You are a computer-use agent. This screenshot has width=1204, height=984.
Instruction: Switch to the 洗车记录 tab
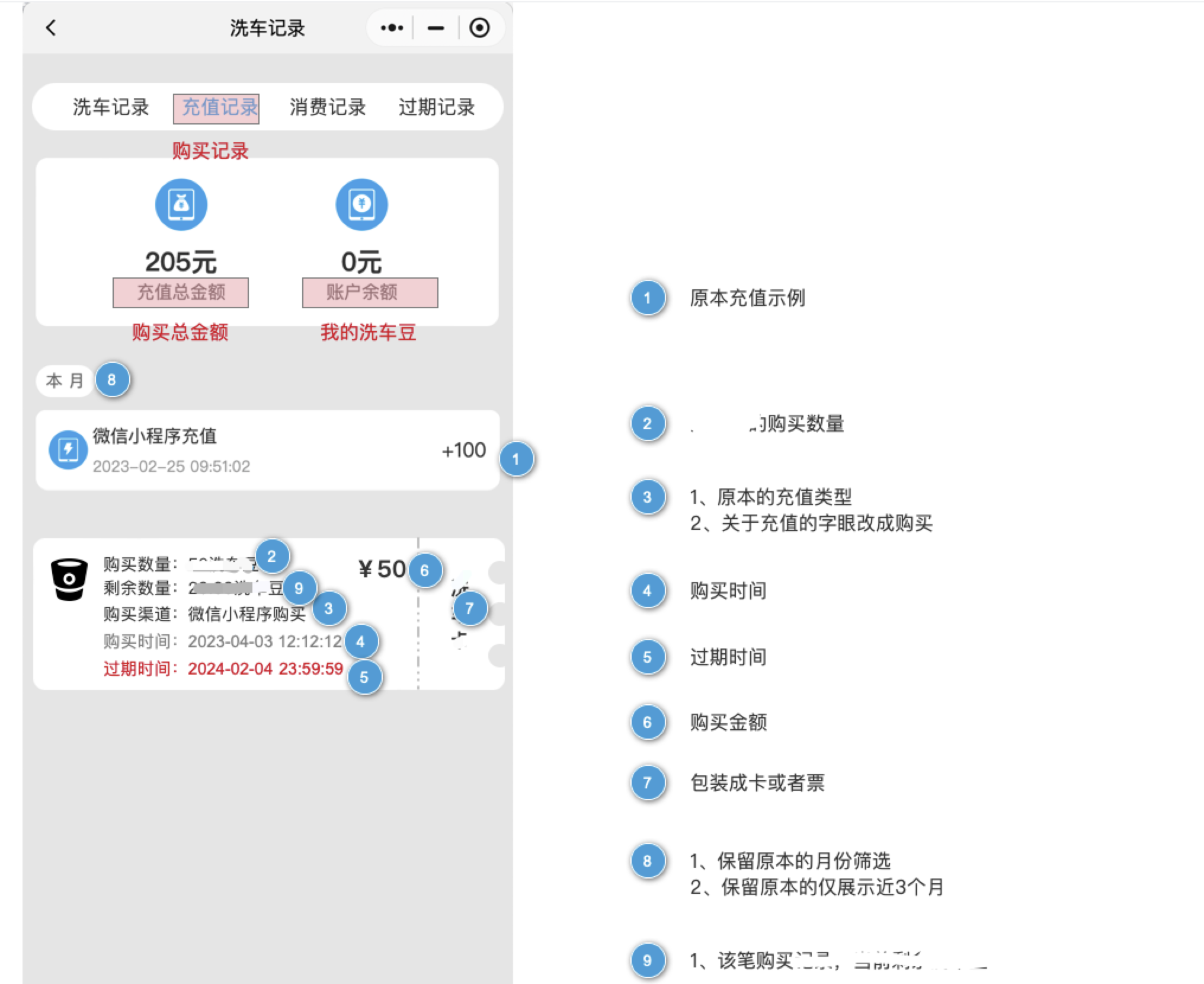[x=111, y=107]
